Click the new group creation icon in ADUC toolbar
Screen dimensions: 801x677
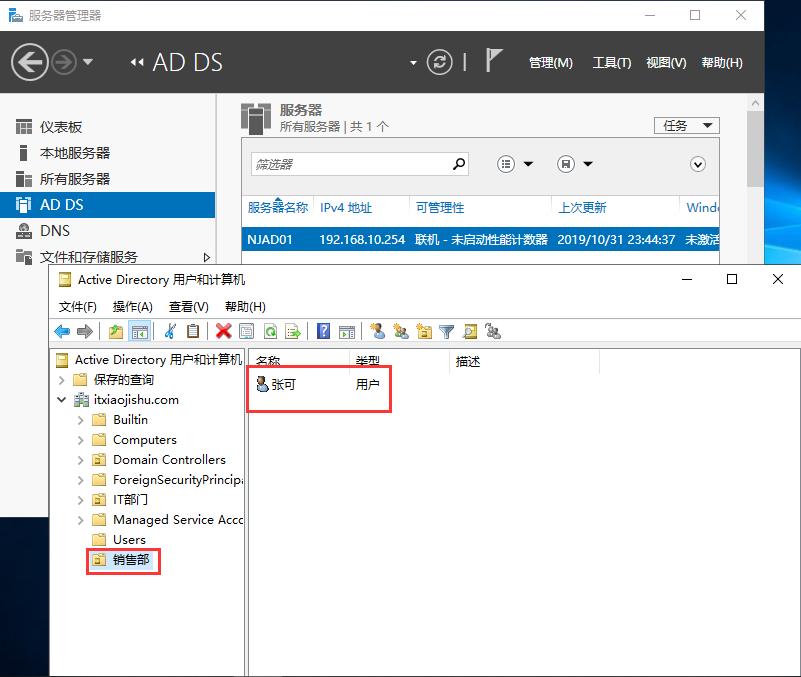tap(400, 331)
